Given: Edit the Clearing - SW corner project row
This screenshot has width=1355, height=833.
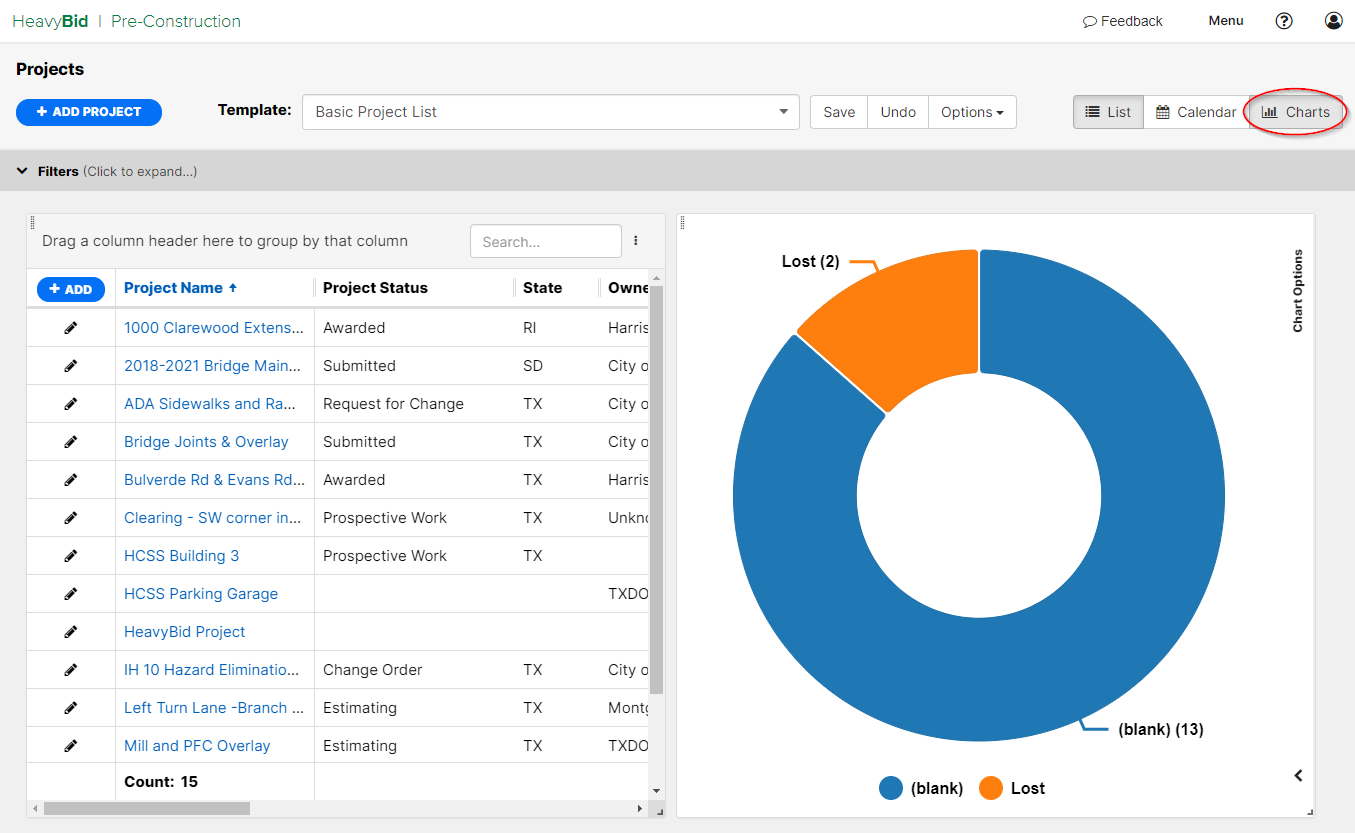Looking at the screenshot, I should 71,518.
